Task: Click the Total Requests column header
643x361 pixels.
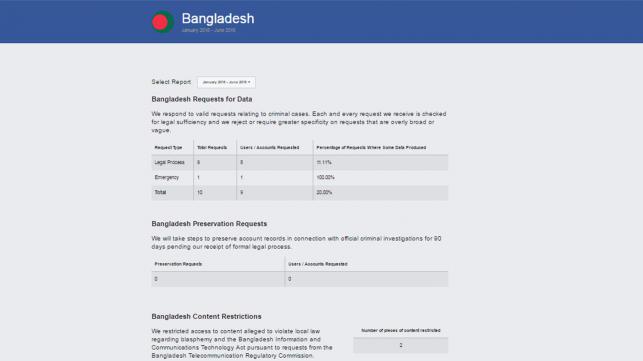Action: click(x=212, y=147)
